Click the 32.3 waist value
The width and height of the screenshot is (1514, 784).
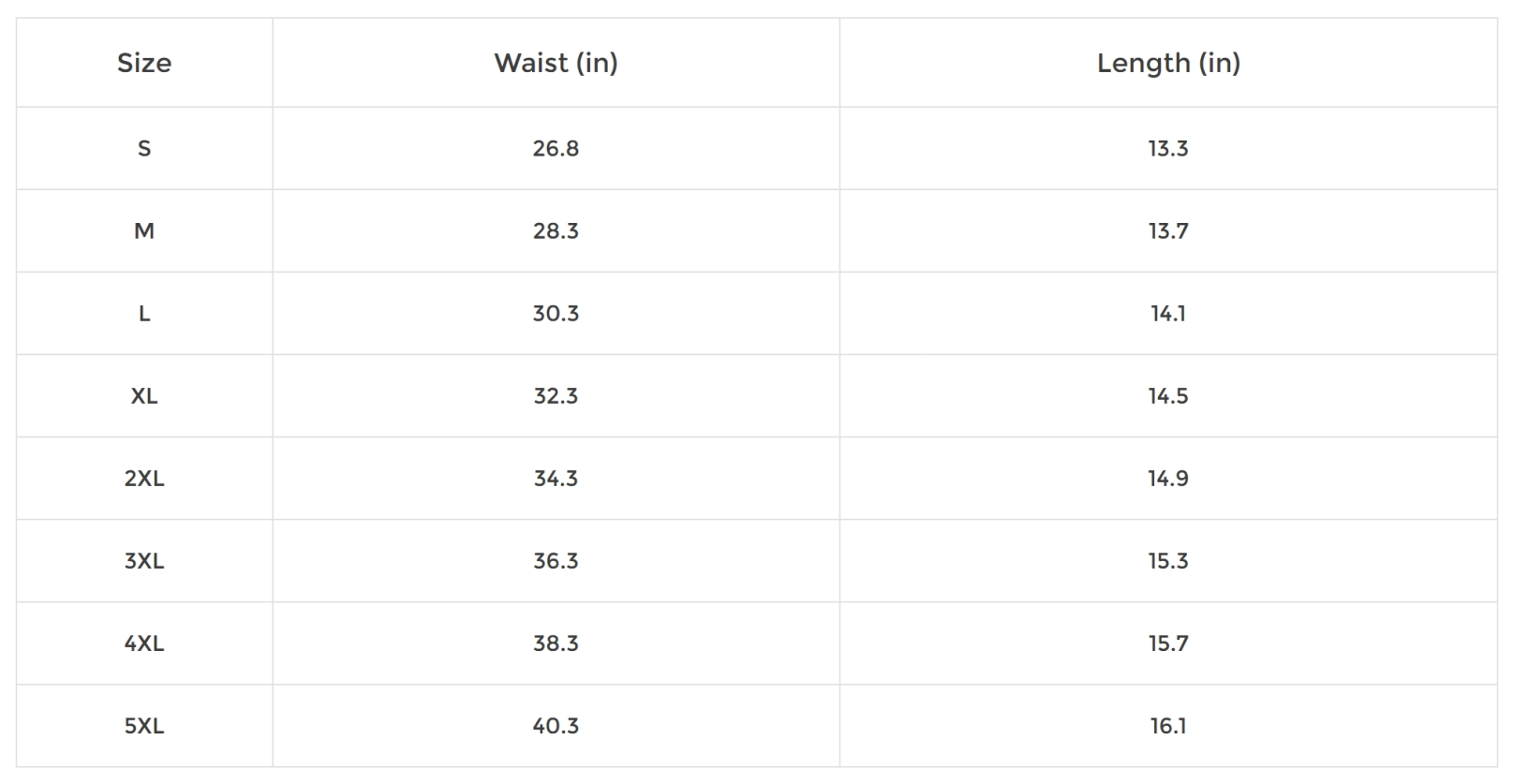pyautogui.click(x=556, y=395)
